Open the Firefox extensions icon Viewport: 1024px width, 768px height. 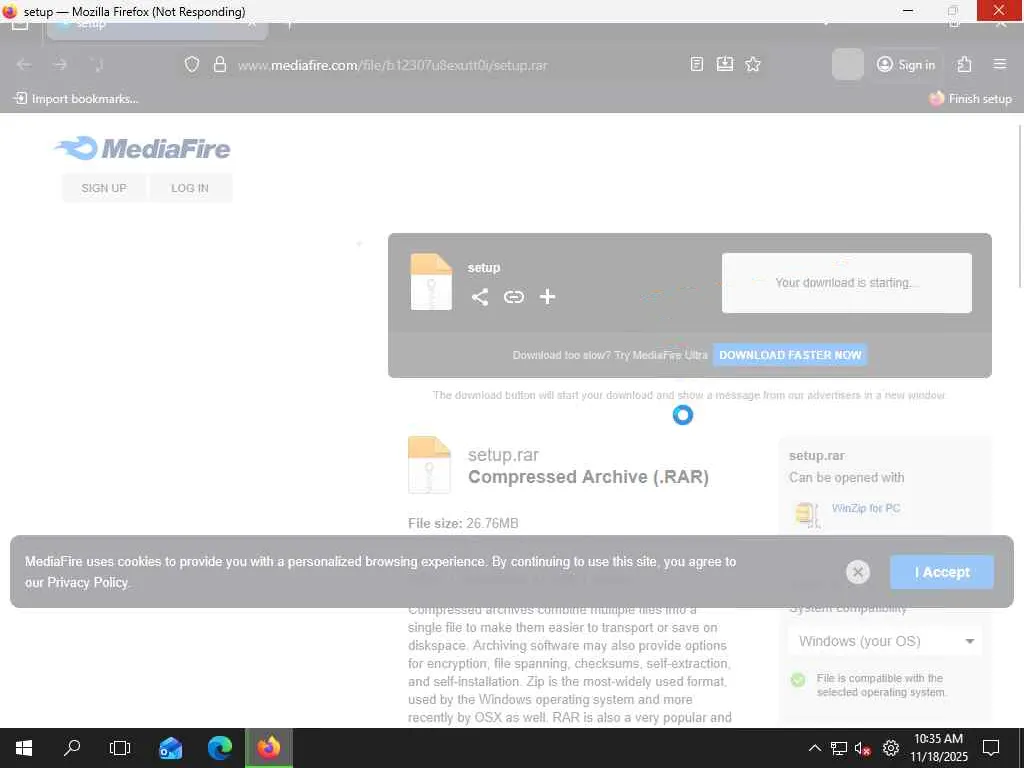(x=965, y=64)
